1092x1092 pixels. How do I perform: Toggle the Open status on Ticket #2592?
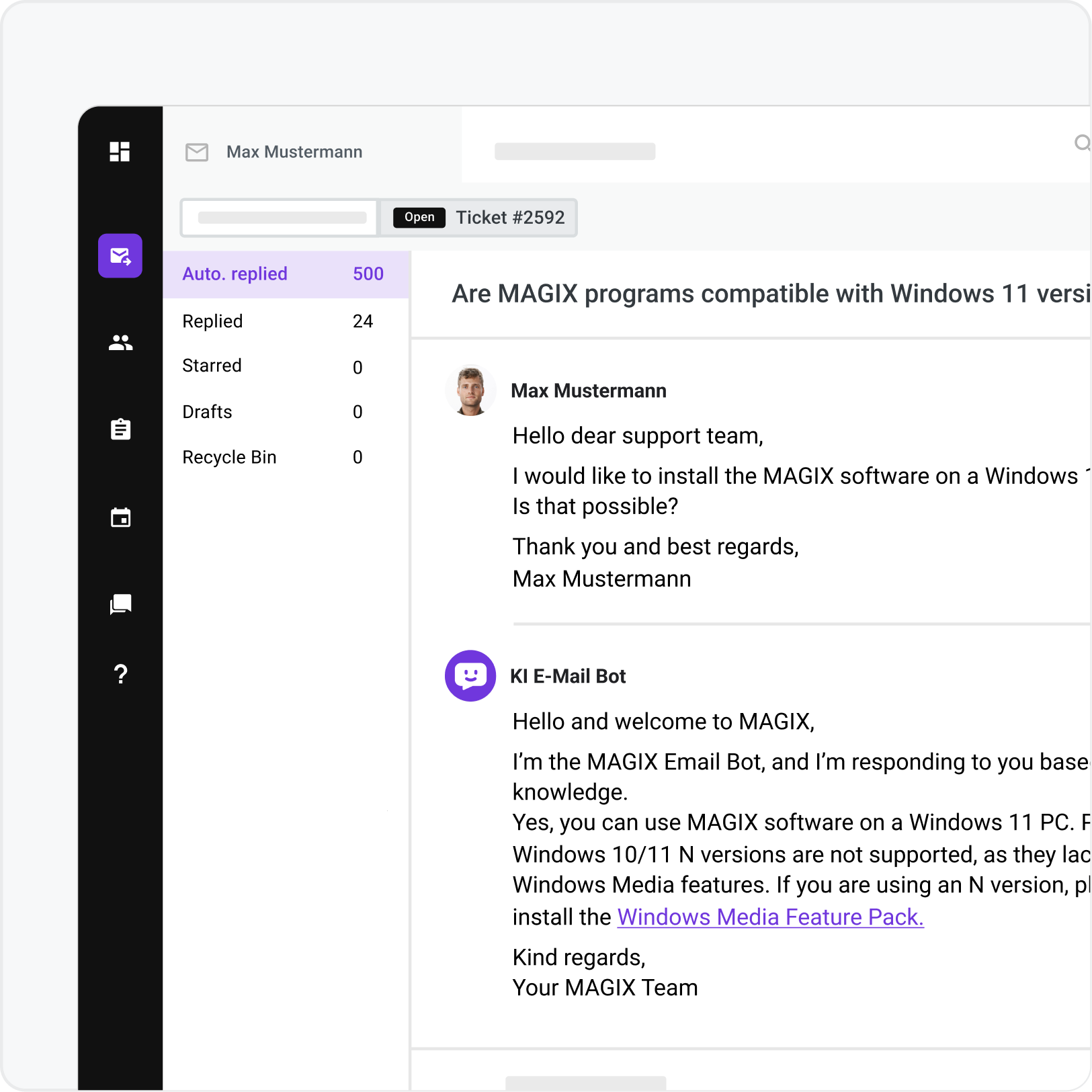(419, 217)
